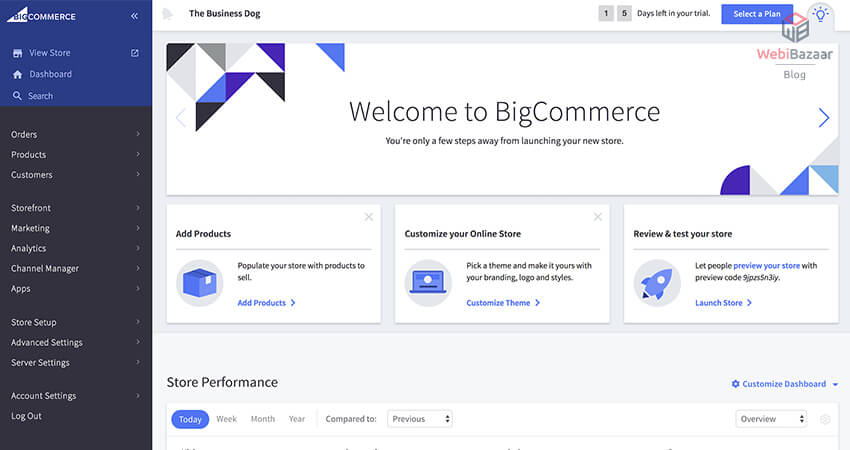Go to previous welcome banner slide
The width and height of the screenshot is (850, 450).
pos(181,118)
